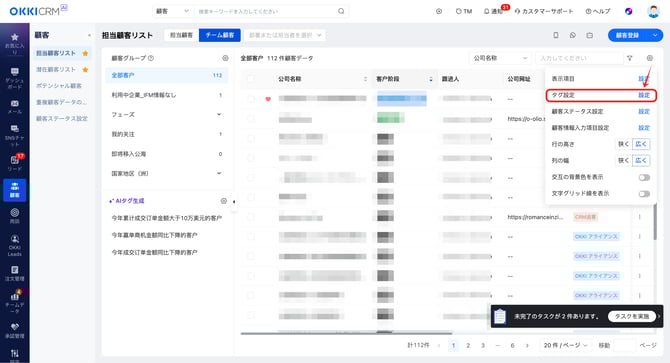This screenshot has width=670, height=363.
Task: Open the 顧客グループ gear settings
Action: pyautogui.click(x=225, y=58)
